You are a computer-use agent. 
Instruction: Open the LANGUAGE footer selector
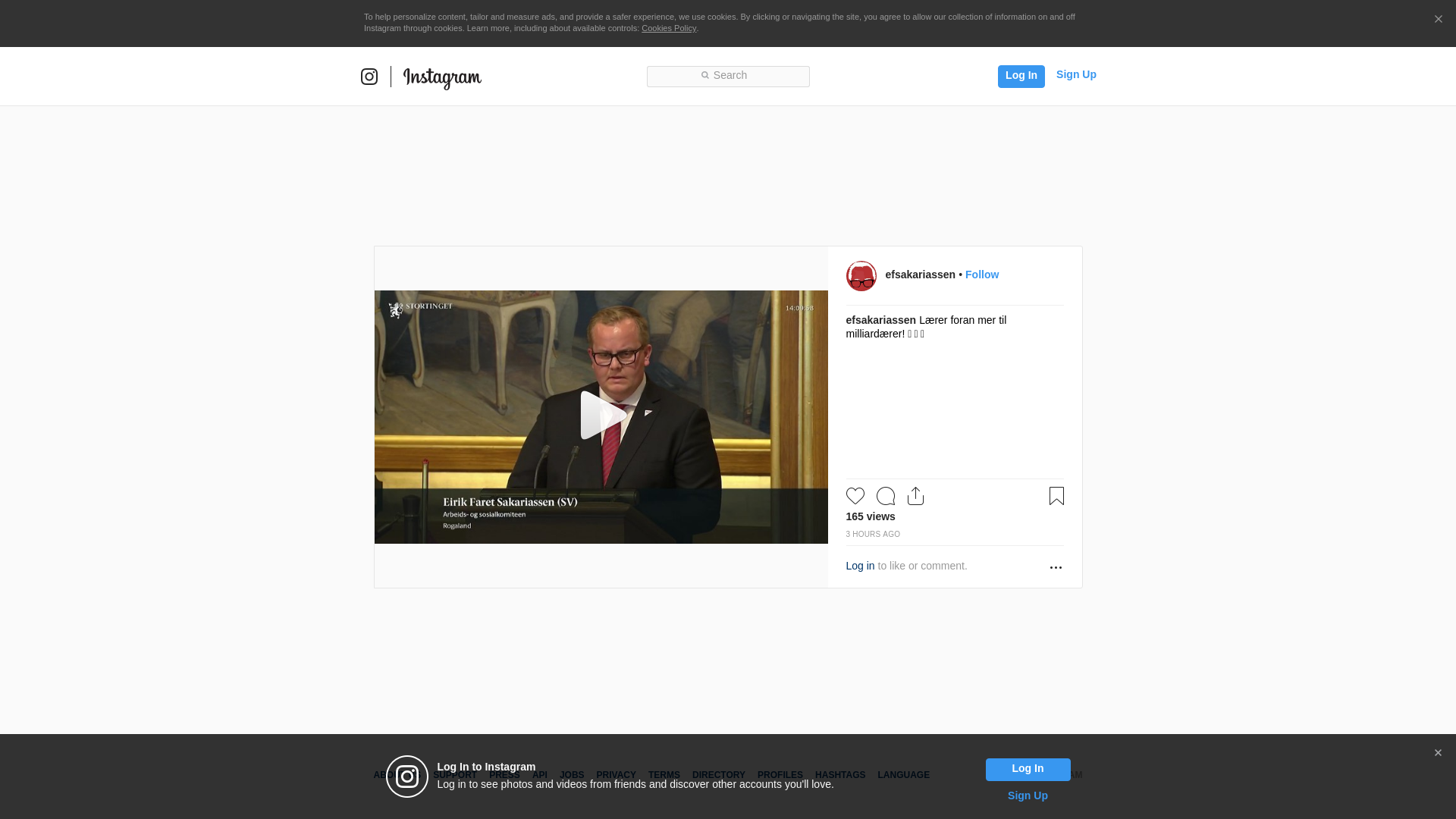[903, 775]
